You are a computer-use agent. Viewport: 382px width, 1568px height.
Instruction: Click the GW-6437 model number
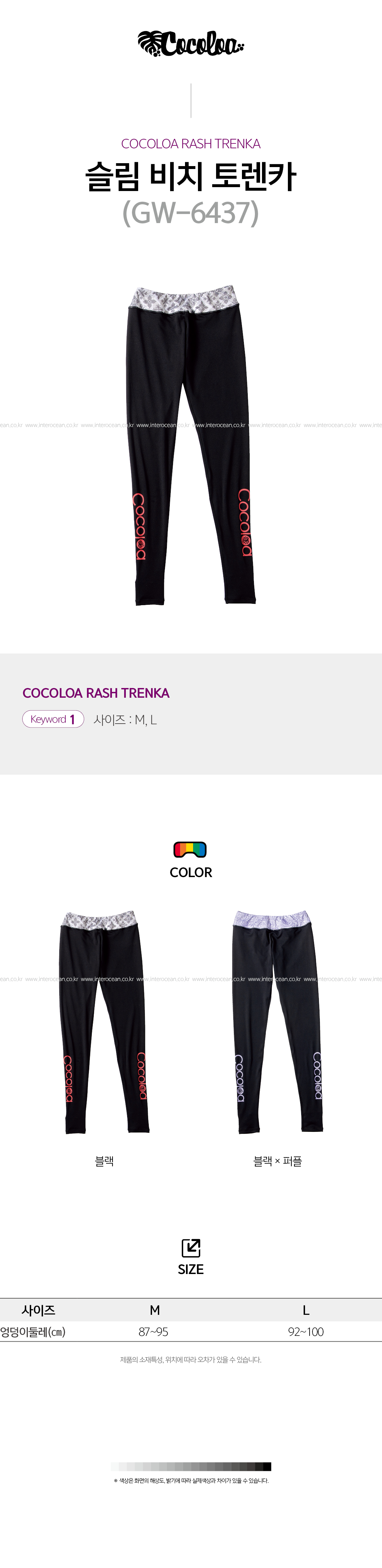(x=191, y=212)
